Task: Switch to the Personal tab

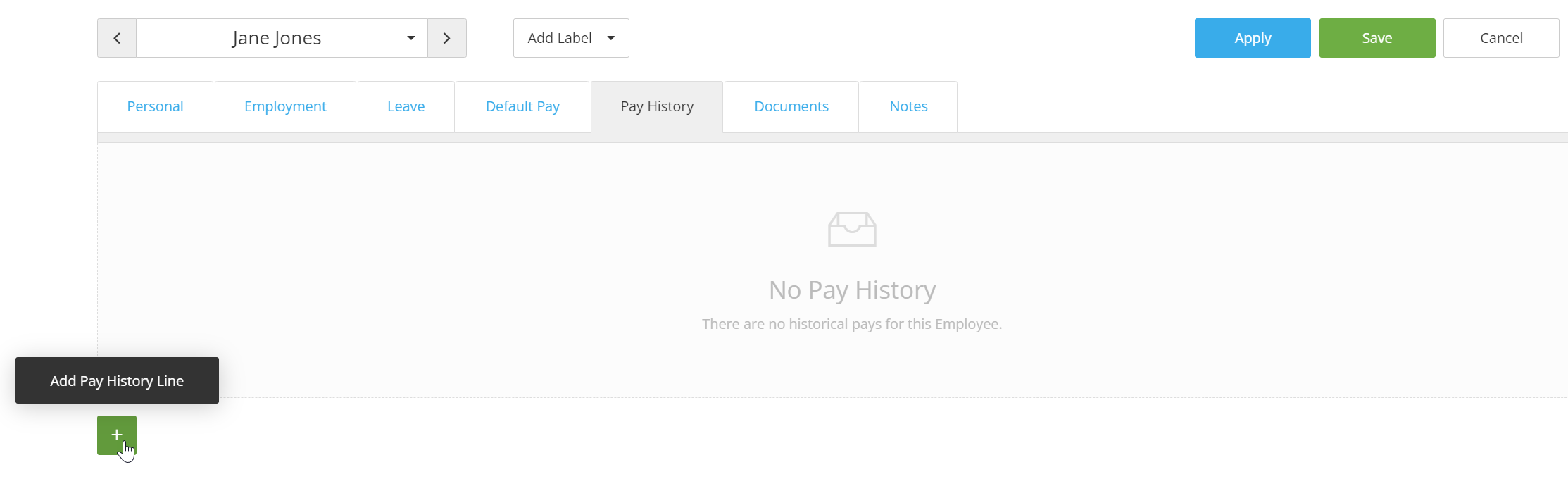Action: point(155,106)
